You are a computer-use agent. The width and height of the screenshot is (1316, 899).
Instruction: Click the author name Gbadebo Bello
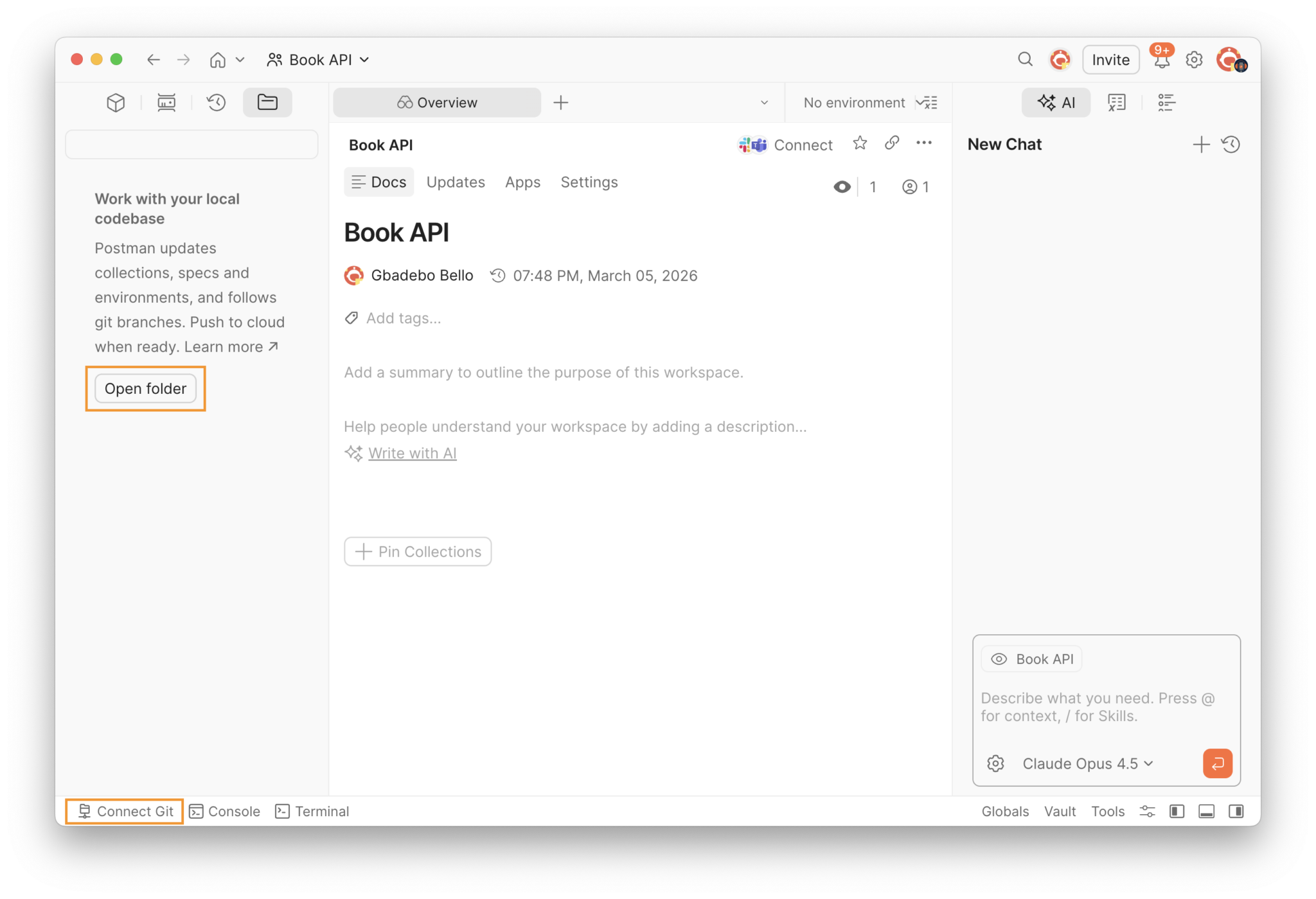click(422, 276)
